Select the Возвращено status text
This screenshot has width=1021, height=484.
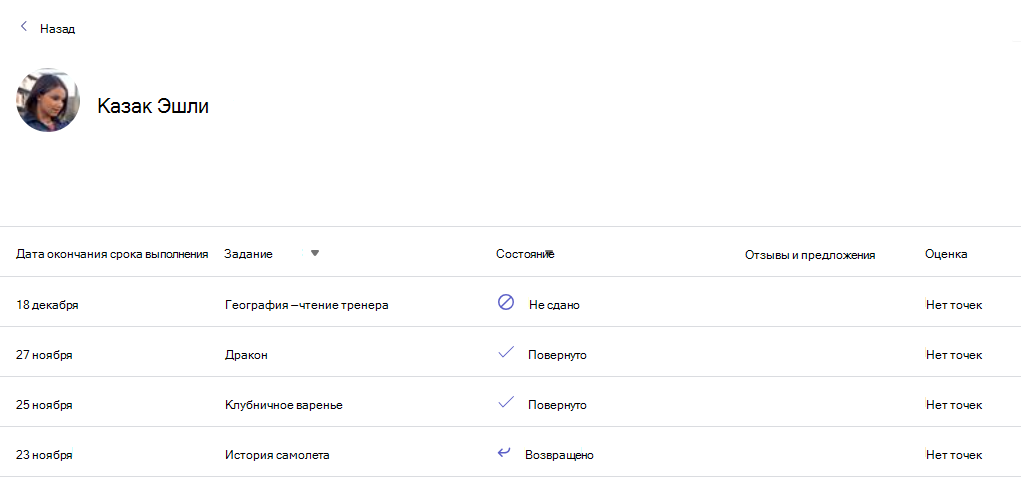click(x=559, y=455)
